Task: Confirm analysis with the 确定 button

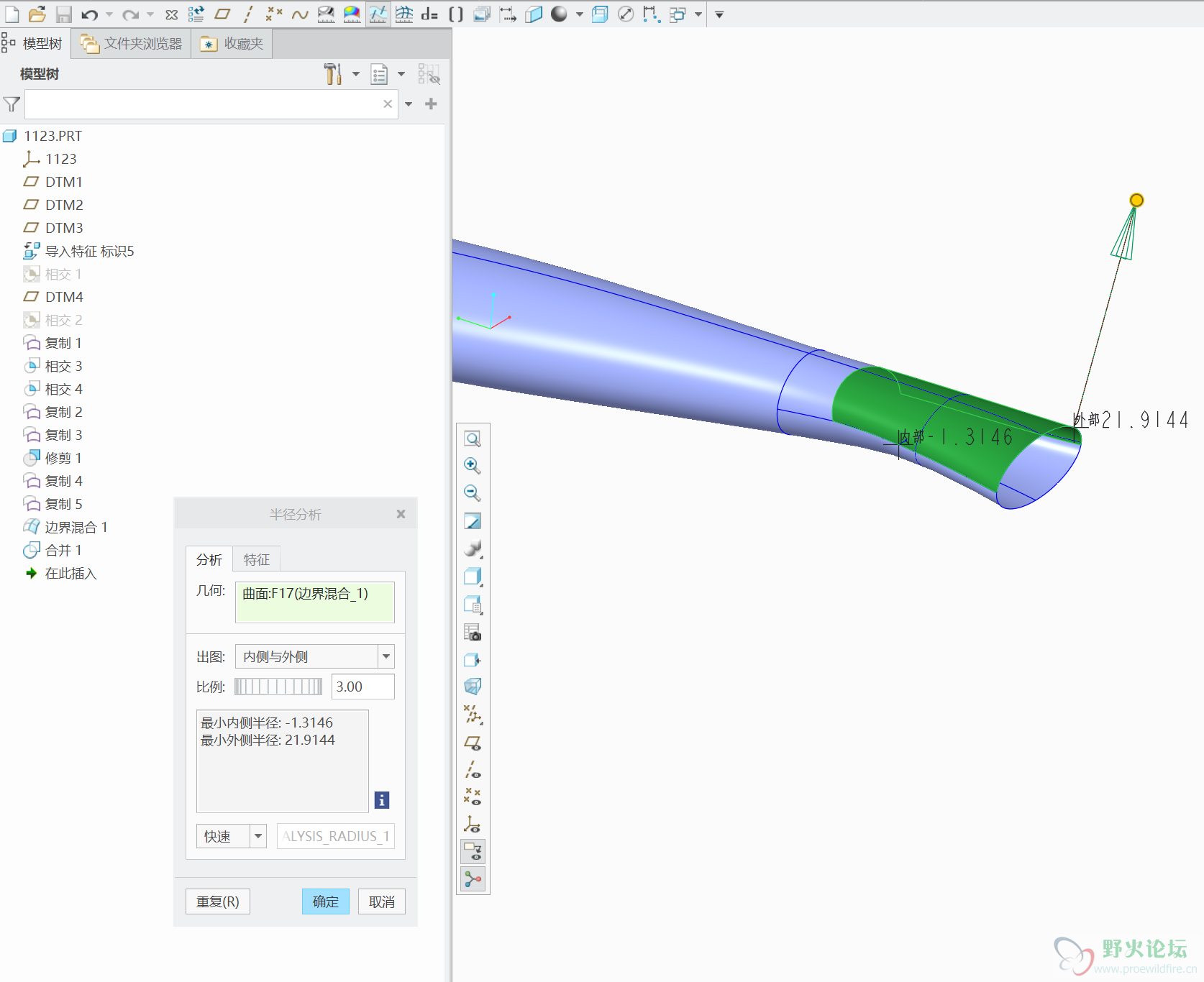Action: (326, 901)
